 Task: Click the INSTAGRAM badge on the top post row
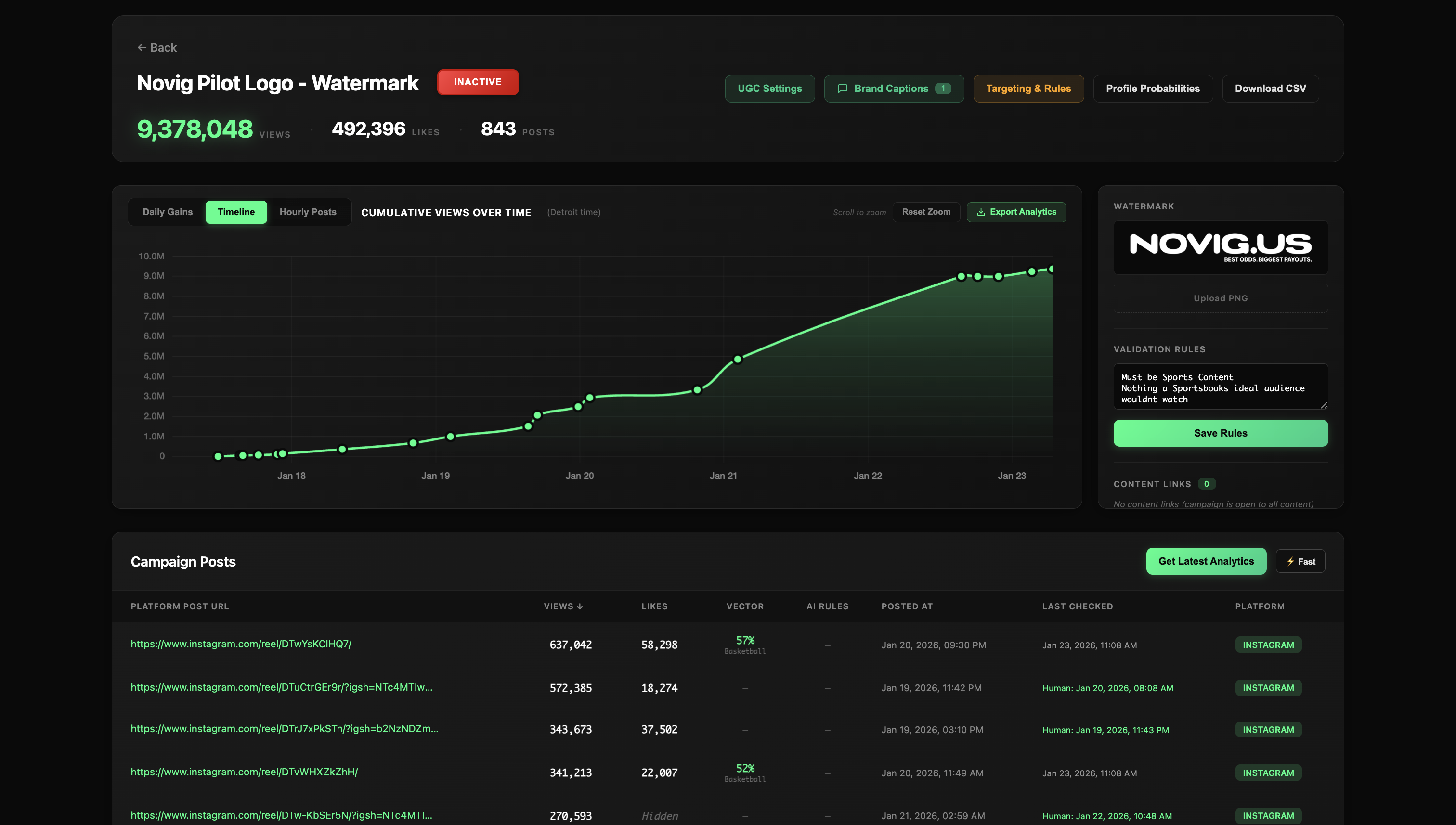(x=1268, y=644)
